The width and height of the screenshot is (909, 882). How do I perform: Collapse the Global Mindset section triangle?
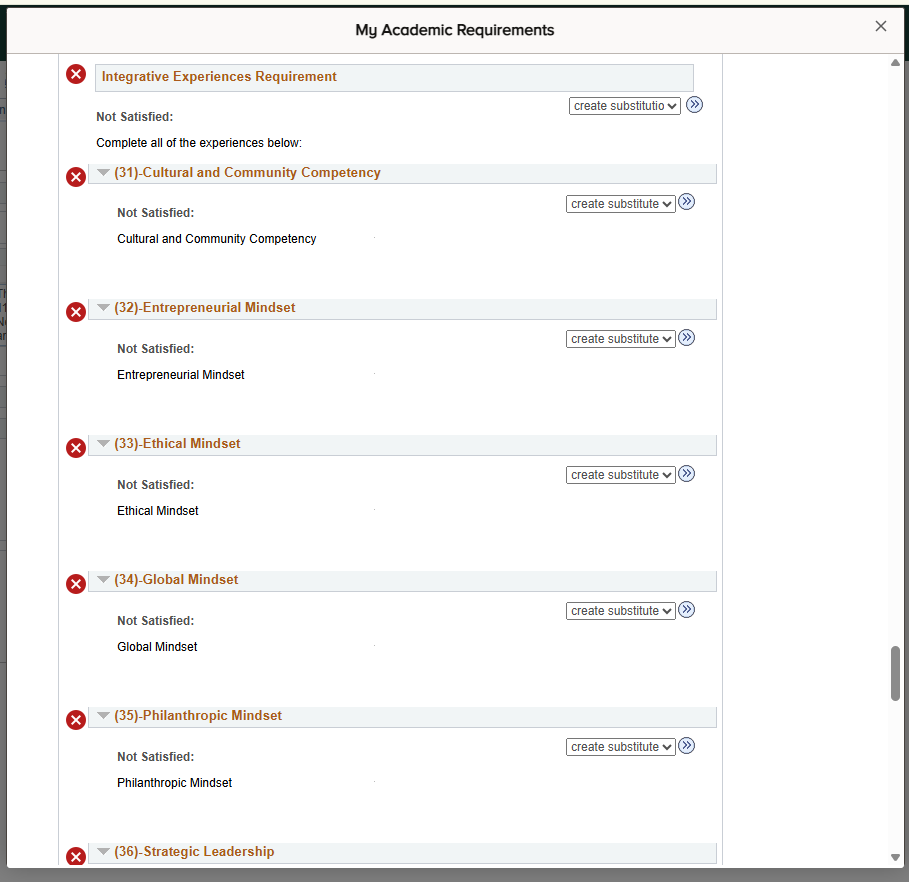pos(103,580)
